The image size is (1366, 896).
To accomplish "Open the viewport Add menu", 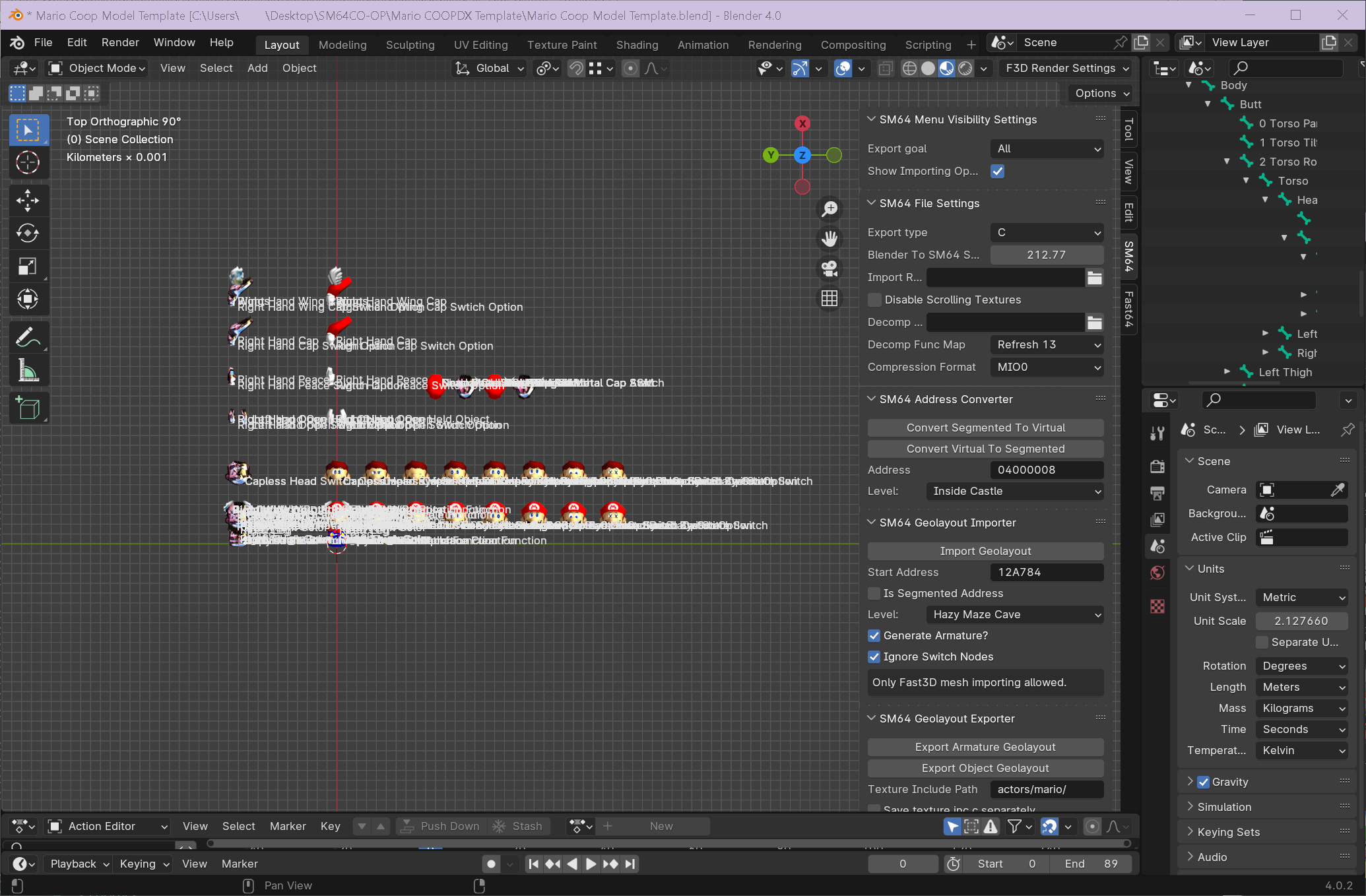I will pyautogui.click(x=257, y=69).
